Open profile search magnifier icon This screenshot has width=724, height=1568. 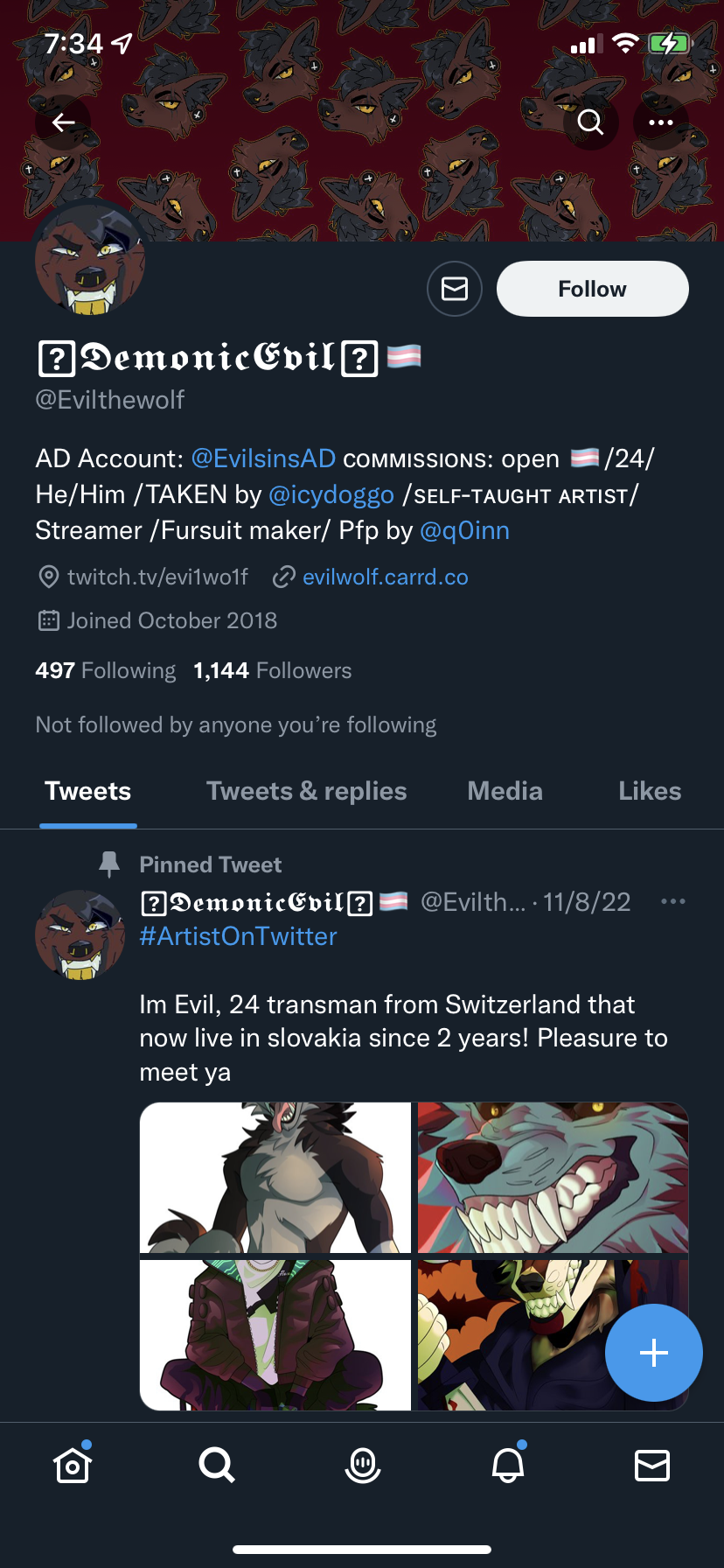point(591,122)
